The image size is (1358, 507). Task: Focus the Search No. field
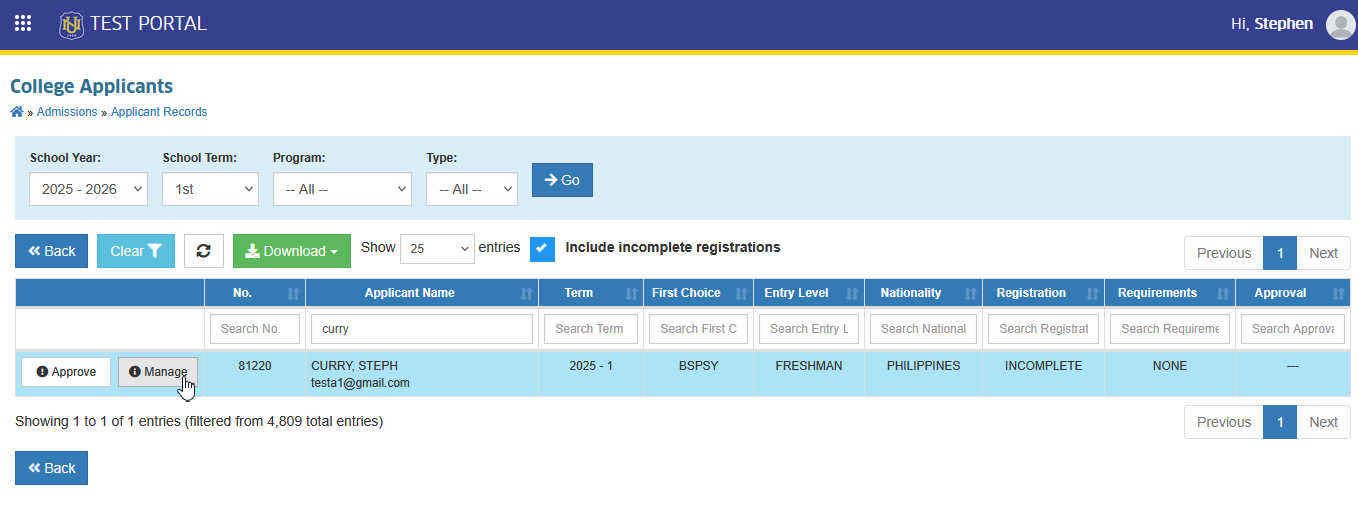[255, 329]
